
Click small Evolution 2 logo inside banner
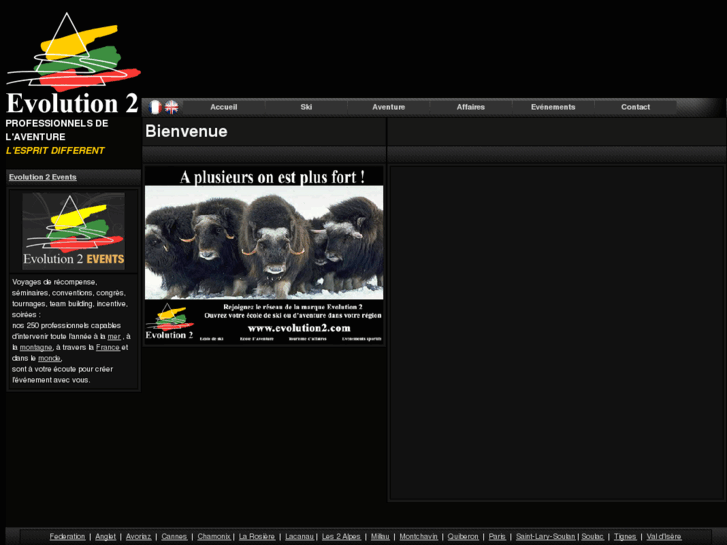[x=169, y=321]
